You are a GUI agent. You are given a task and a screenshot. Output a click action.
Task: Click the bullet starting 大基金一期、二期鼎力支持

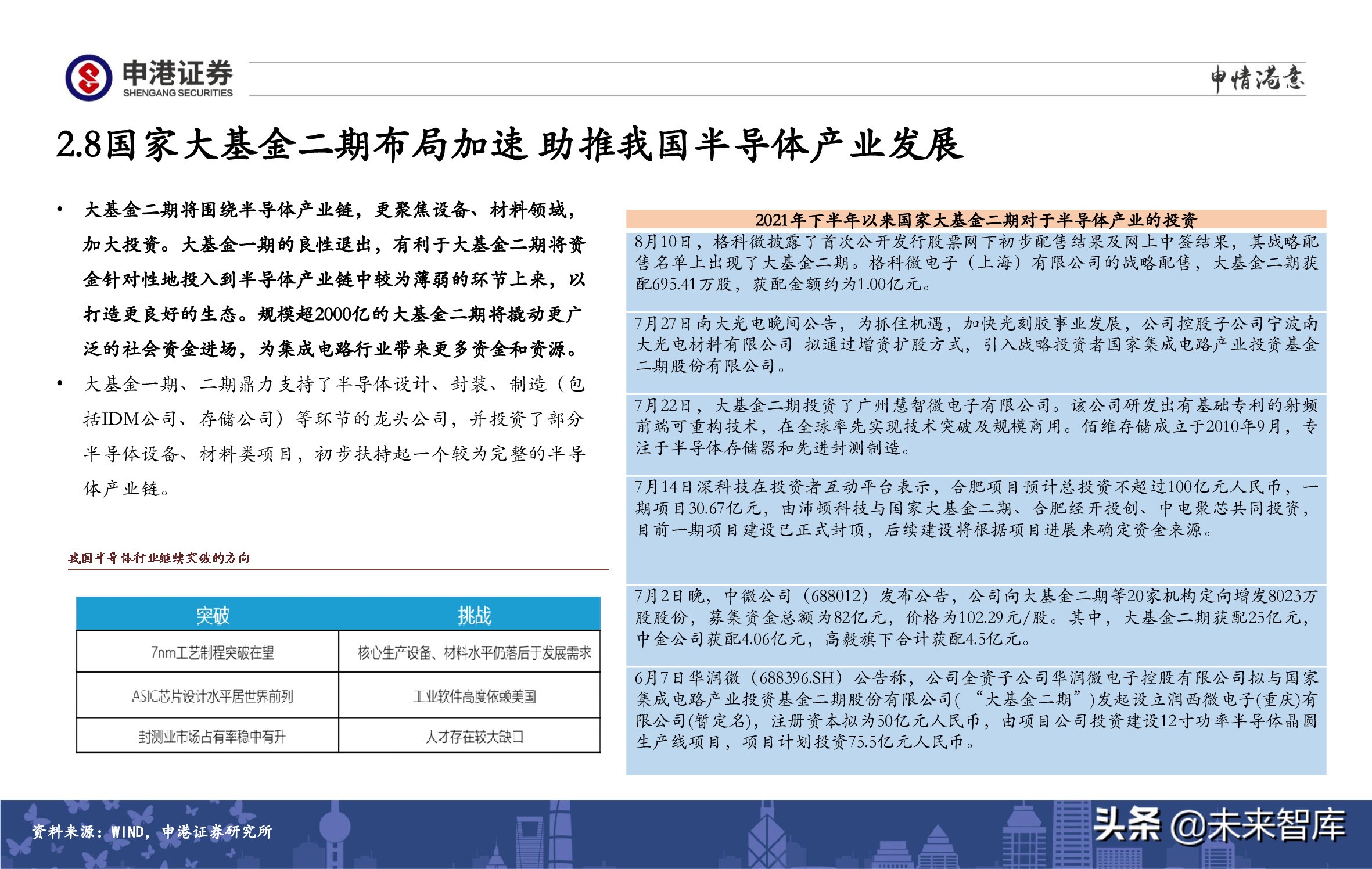(335, 436)
